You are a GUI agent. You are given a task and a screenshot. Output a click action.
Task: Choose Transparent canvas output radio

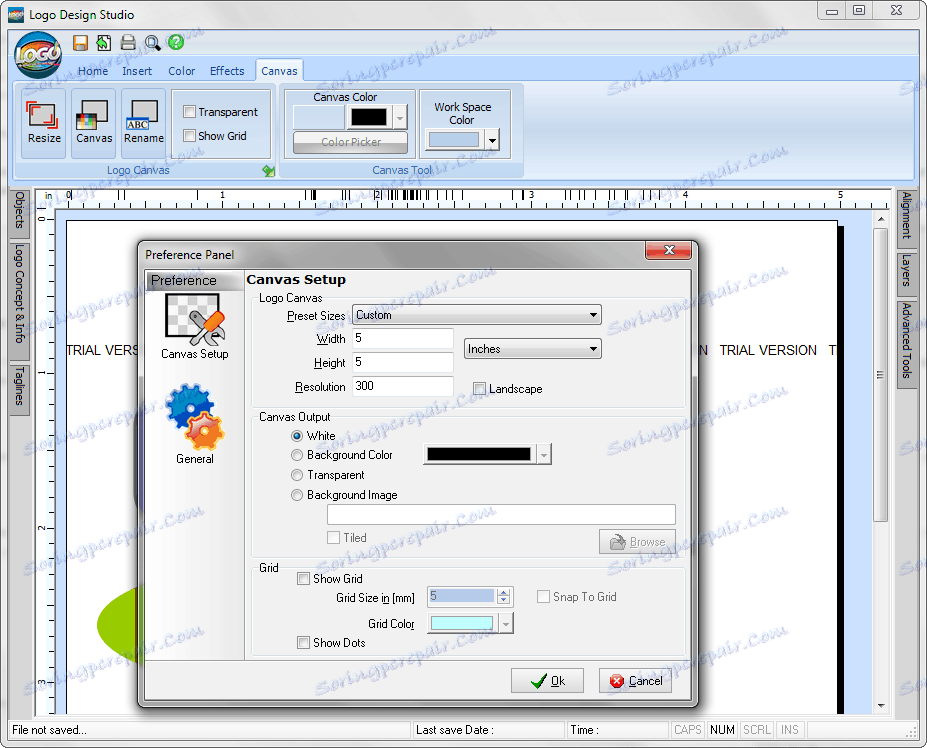click(x=297, y=475)
